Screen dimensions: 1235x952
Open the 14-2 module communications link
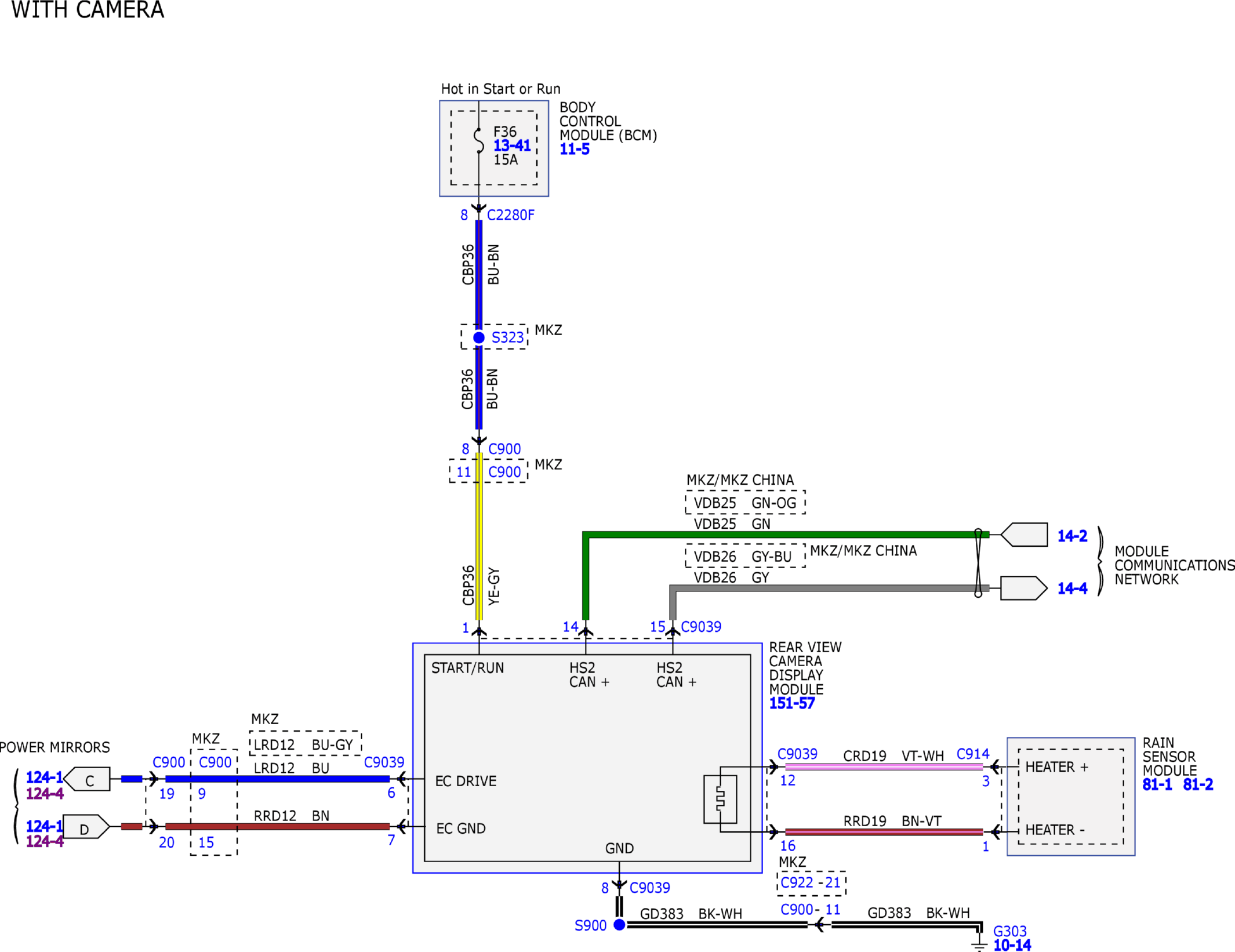(1072, 536)
